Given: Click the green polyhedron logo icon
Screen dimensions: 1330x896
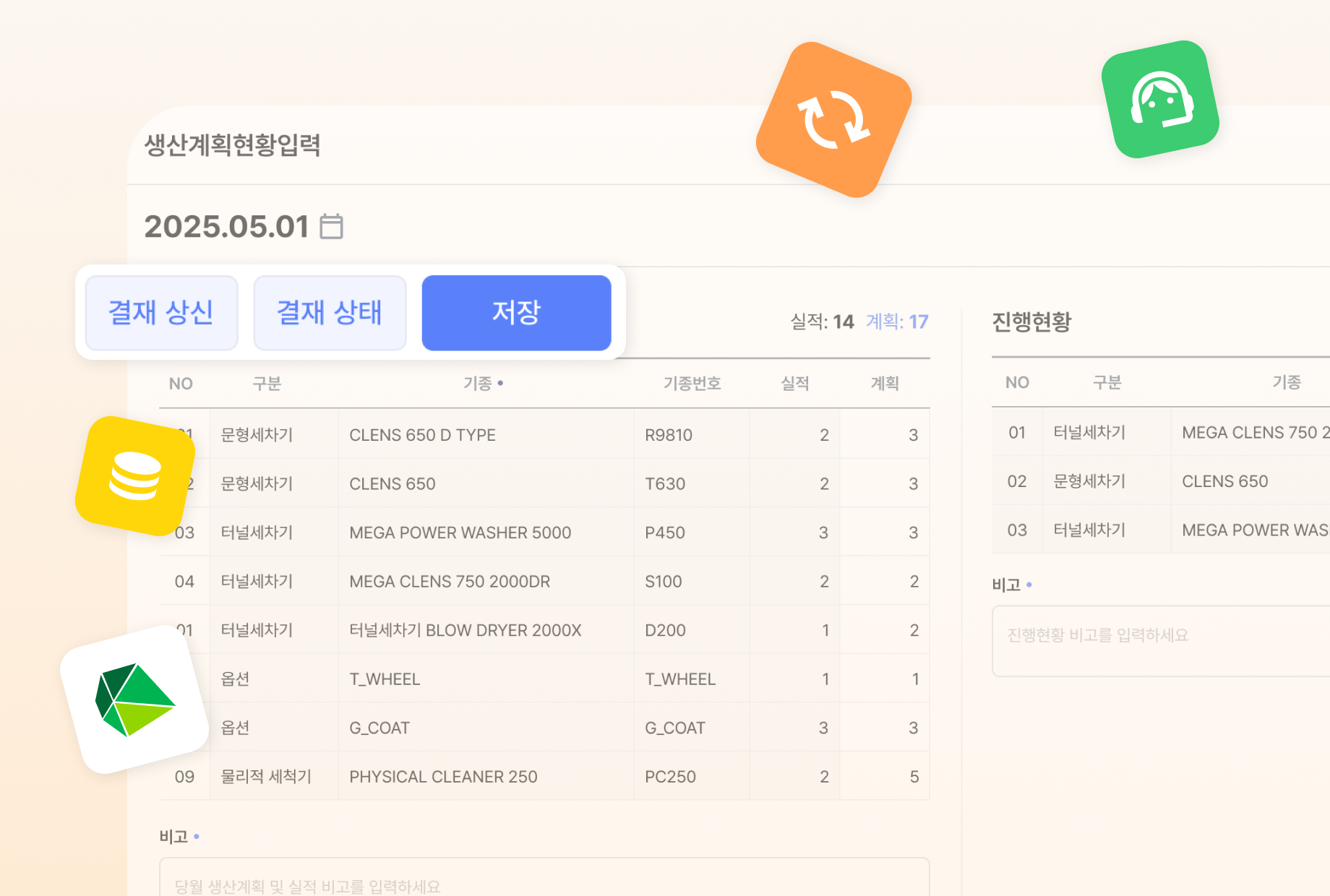Looking at the screenshot, I should 134,699.
